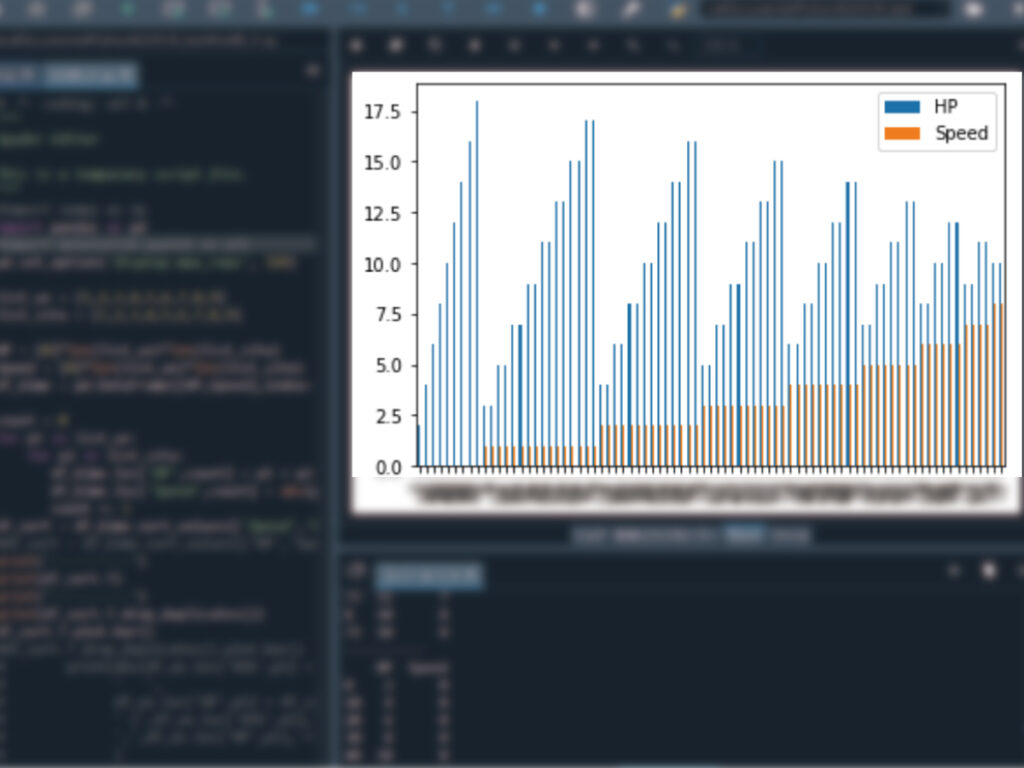Maximize the current pane from the main toolbar
The image size is (1024, 768).
point(585,9)
